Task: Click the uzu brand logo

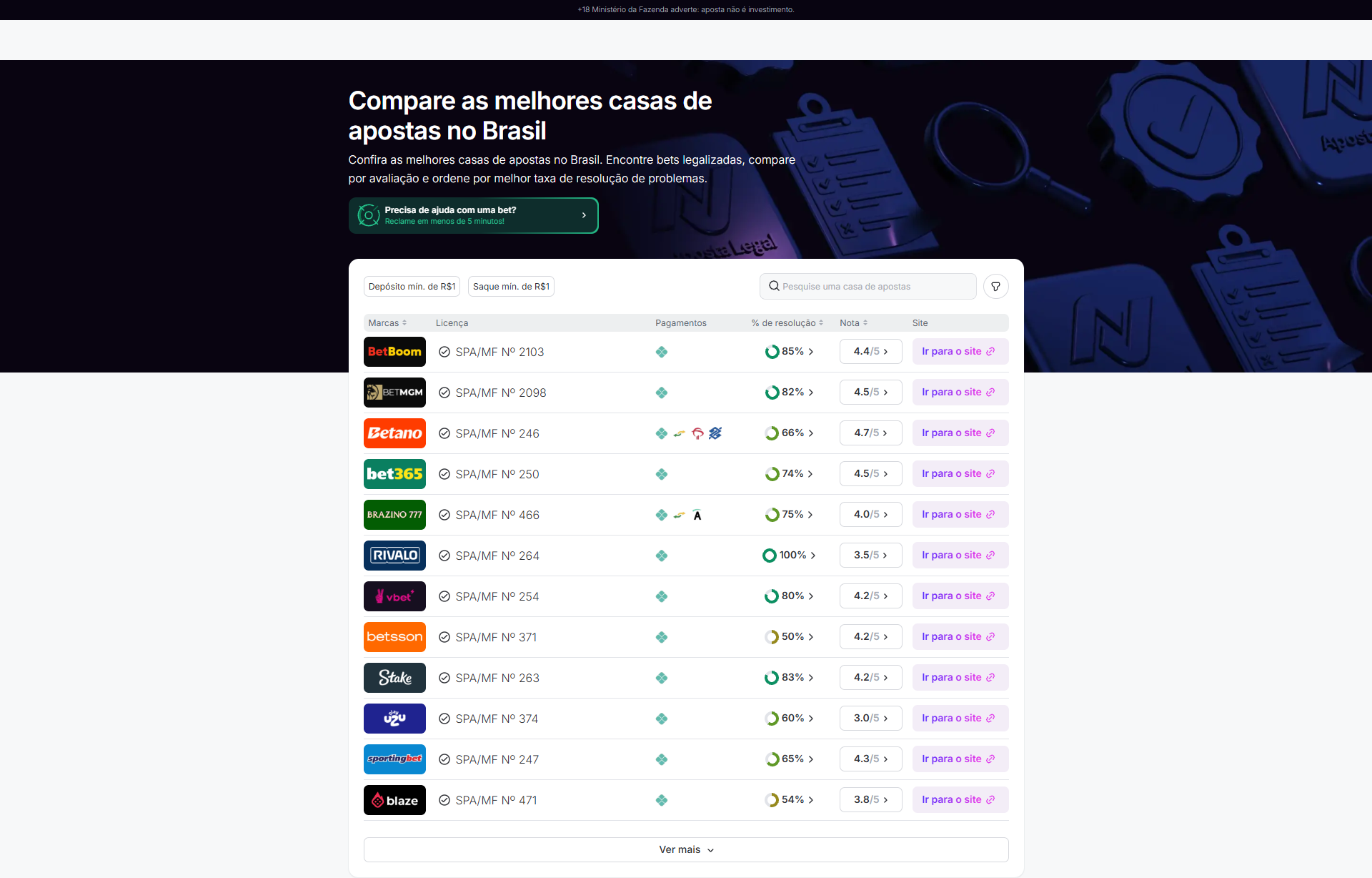Action: click(x=394, y=719)
